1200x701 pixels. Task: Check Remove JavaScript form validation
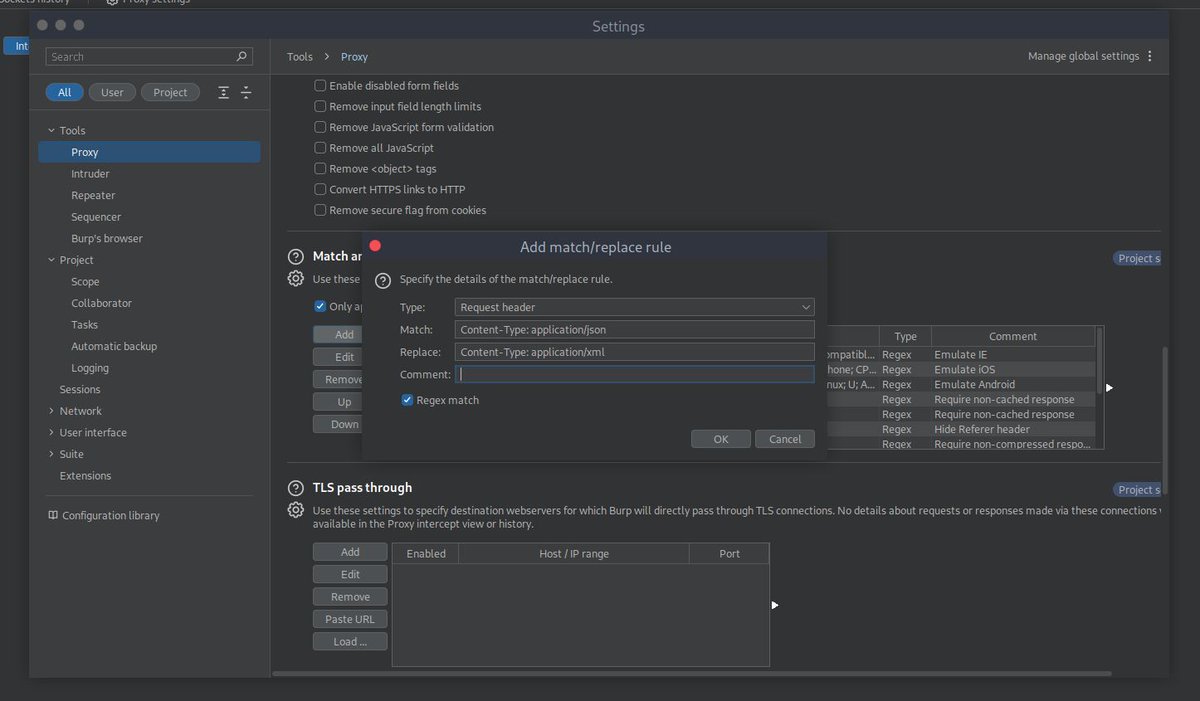tap(321, 127)
